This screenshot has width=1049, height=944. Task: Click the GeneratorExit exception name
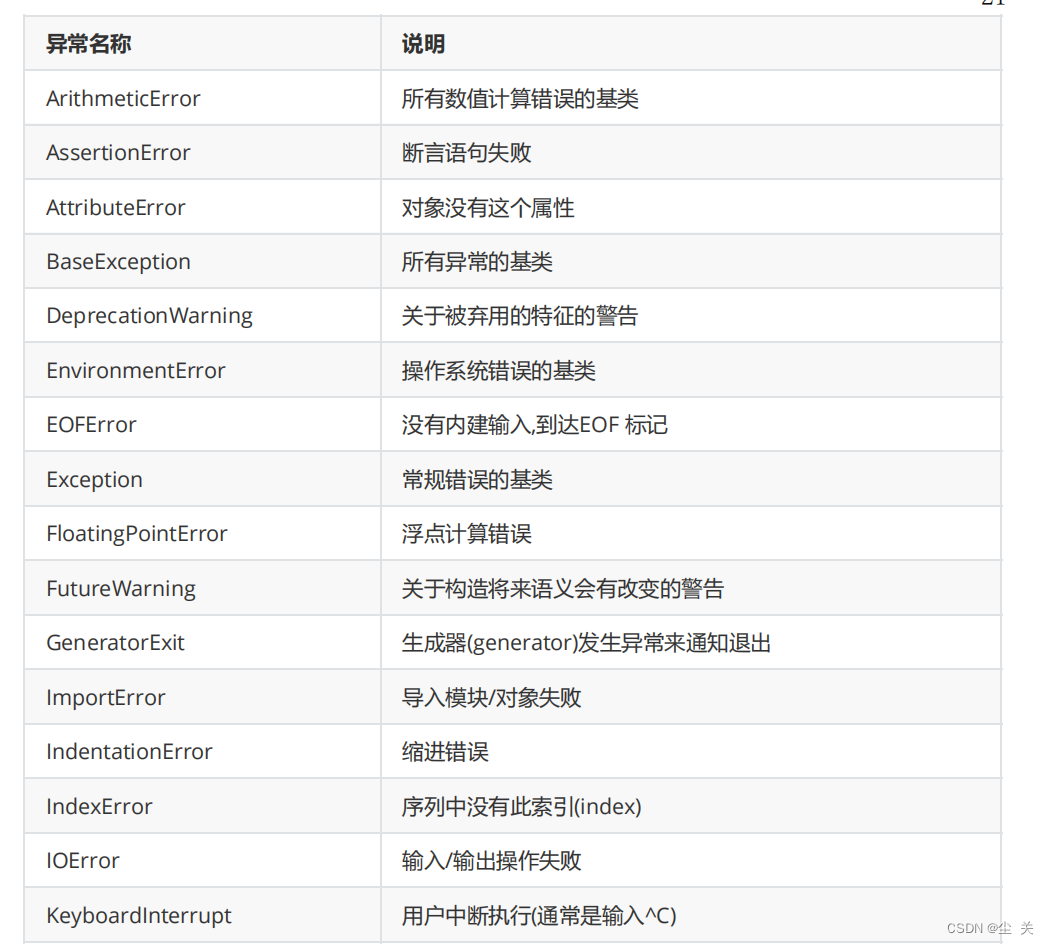[x=115, y=643]
